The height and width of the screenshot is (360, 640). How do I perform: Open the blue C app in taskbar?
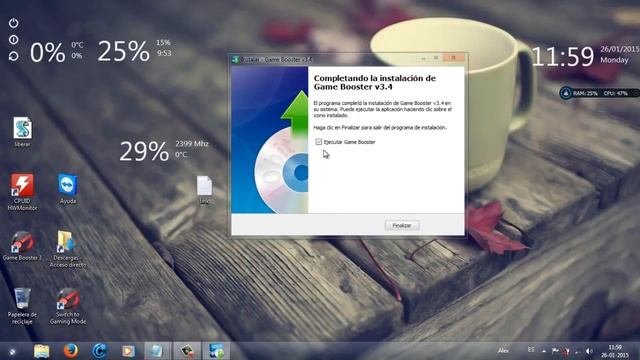point(100,351)
